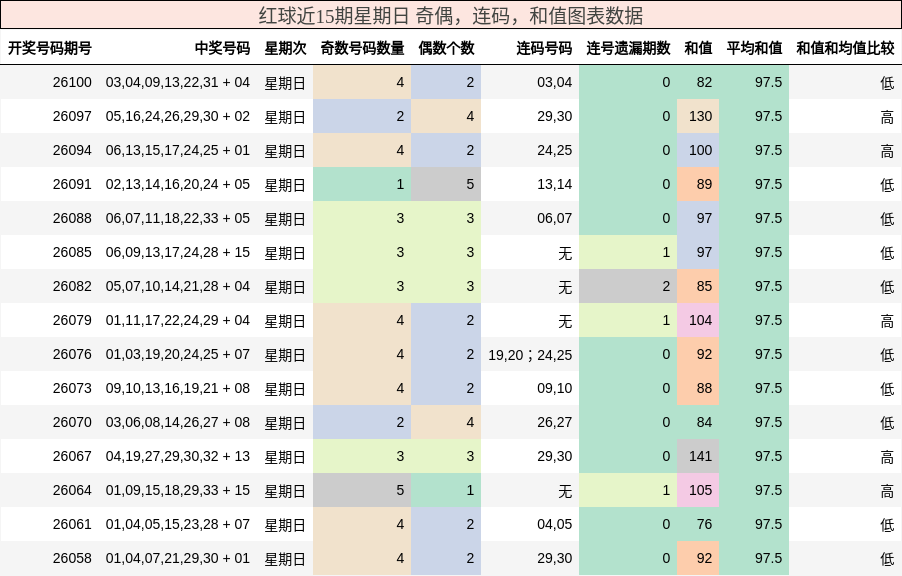Screen dimensions: 902x576
Task: Select the 和值和均值比较 column header
Action: (x=846, y=48)
